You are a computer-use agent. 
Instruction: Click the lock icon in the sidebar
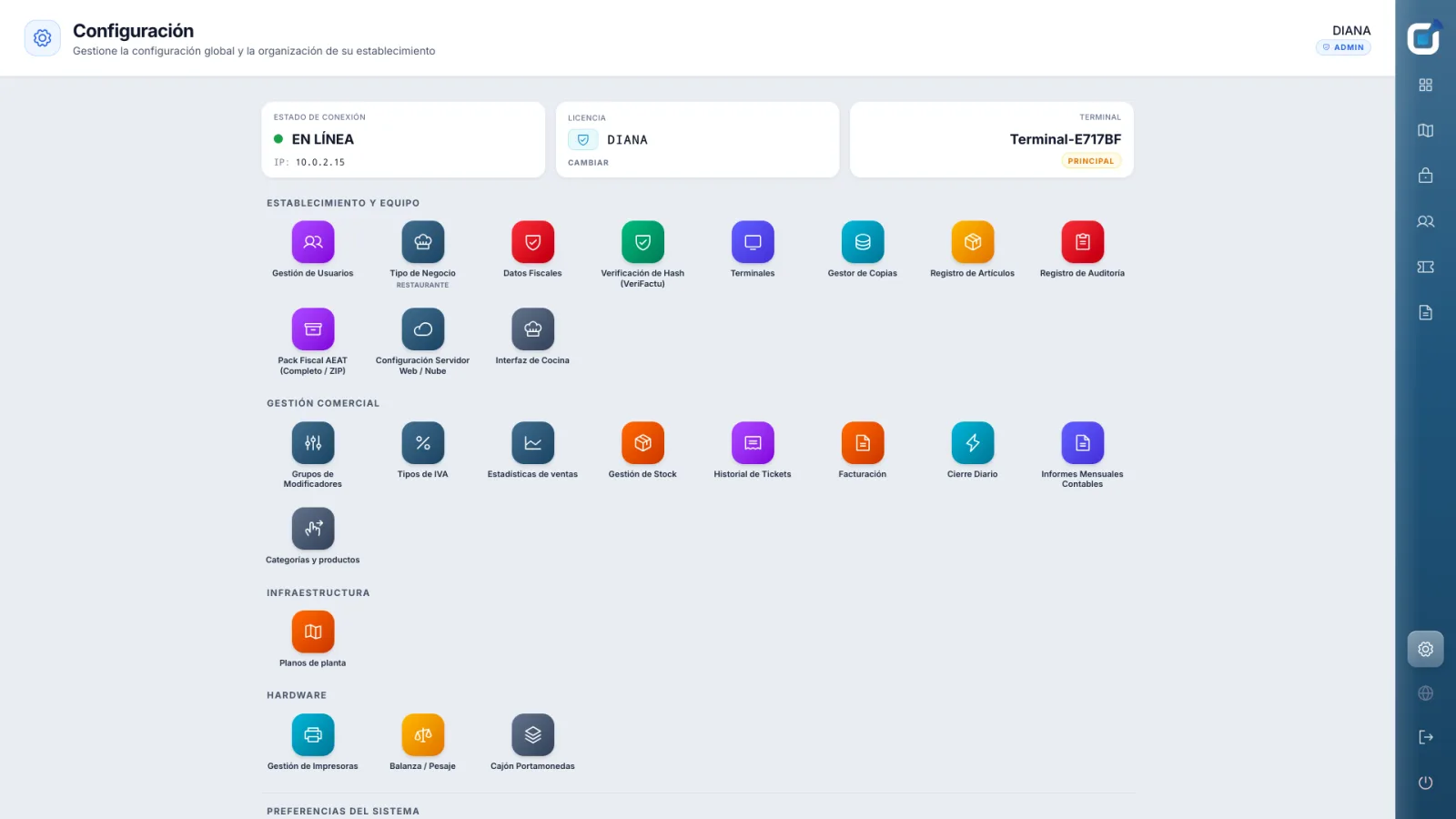point(1426,176)
